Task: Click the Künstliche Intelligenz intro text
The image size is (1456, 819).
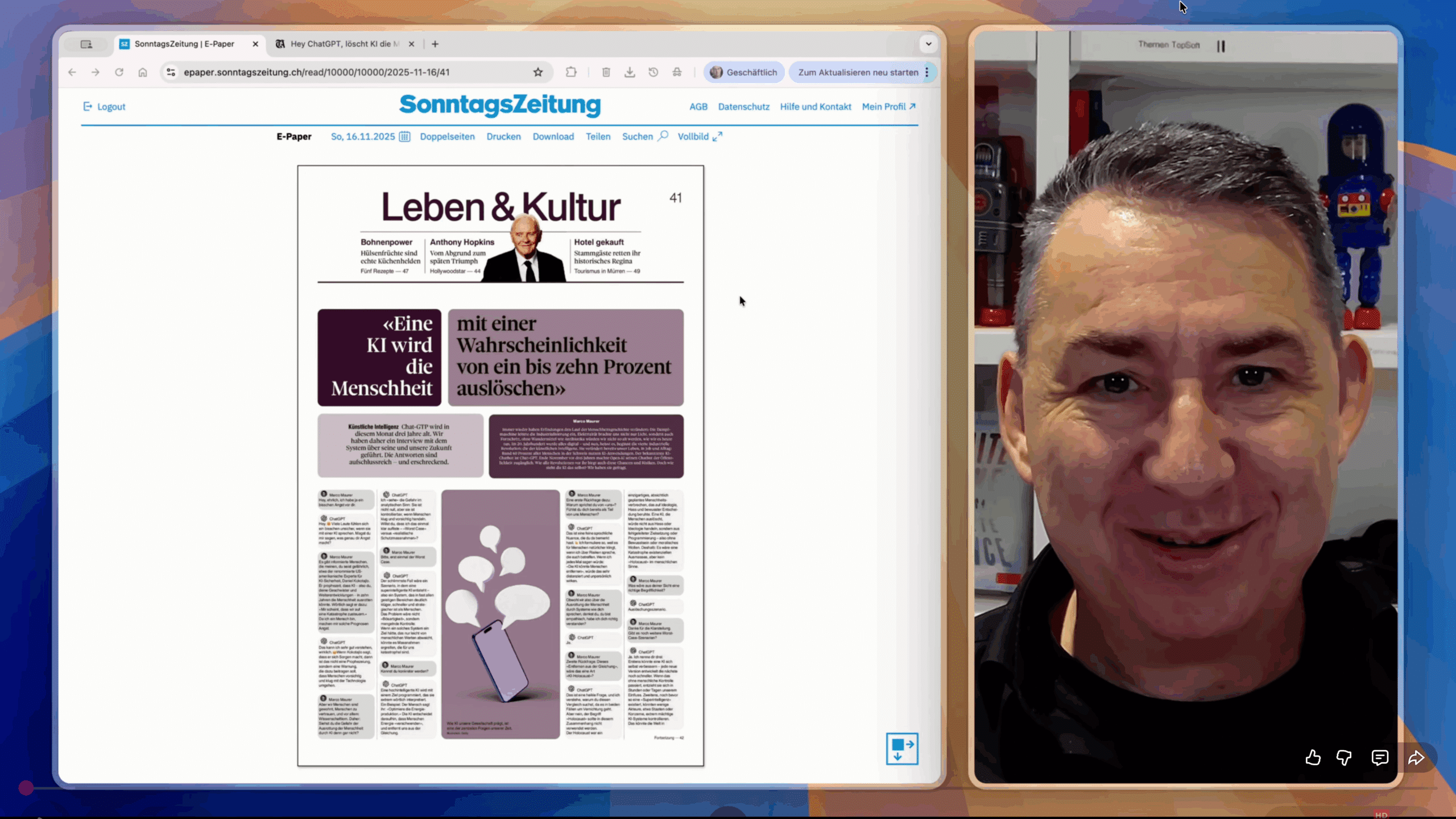Action: [x=400, y=444]
